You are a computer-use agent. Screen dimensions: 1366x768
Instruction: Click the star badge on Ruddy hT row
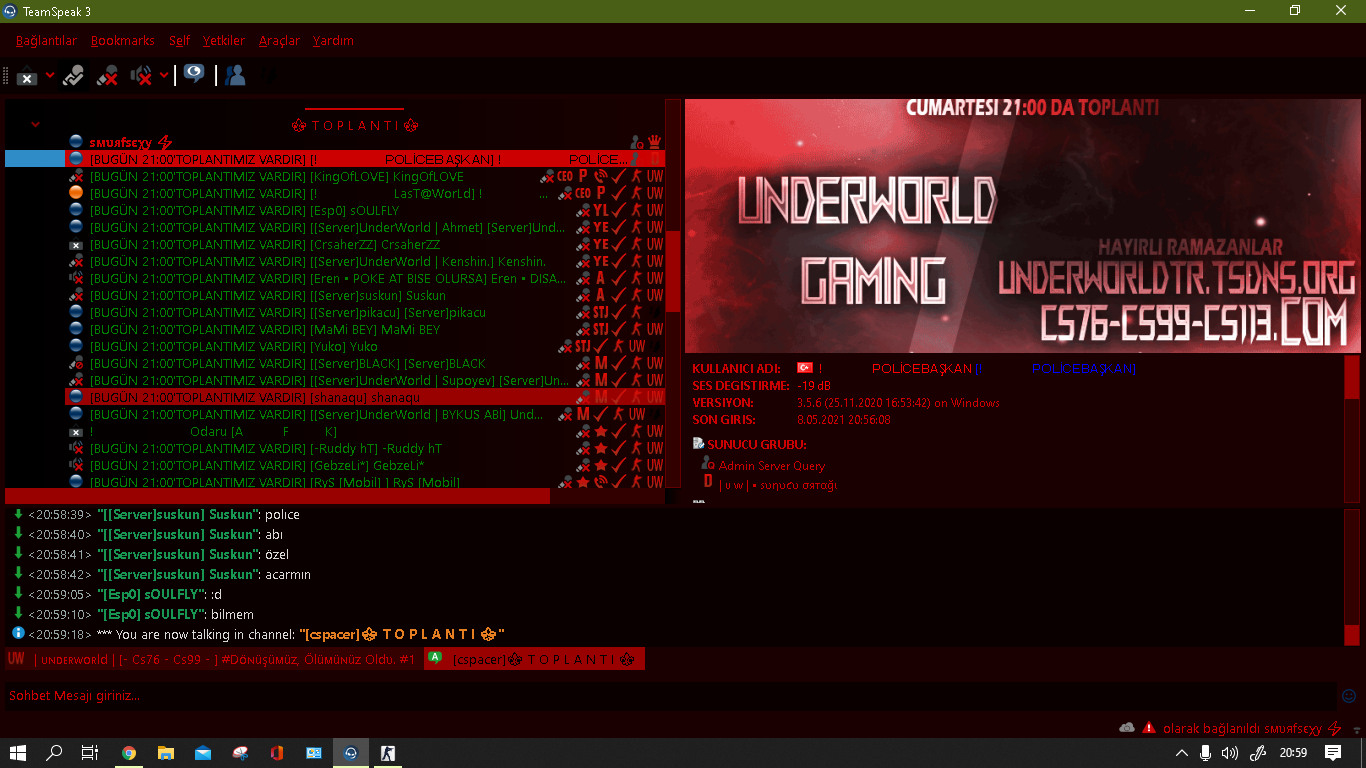[x=601, y=448]
